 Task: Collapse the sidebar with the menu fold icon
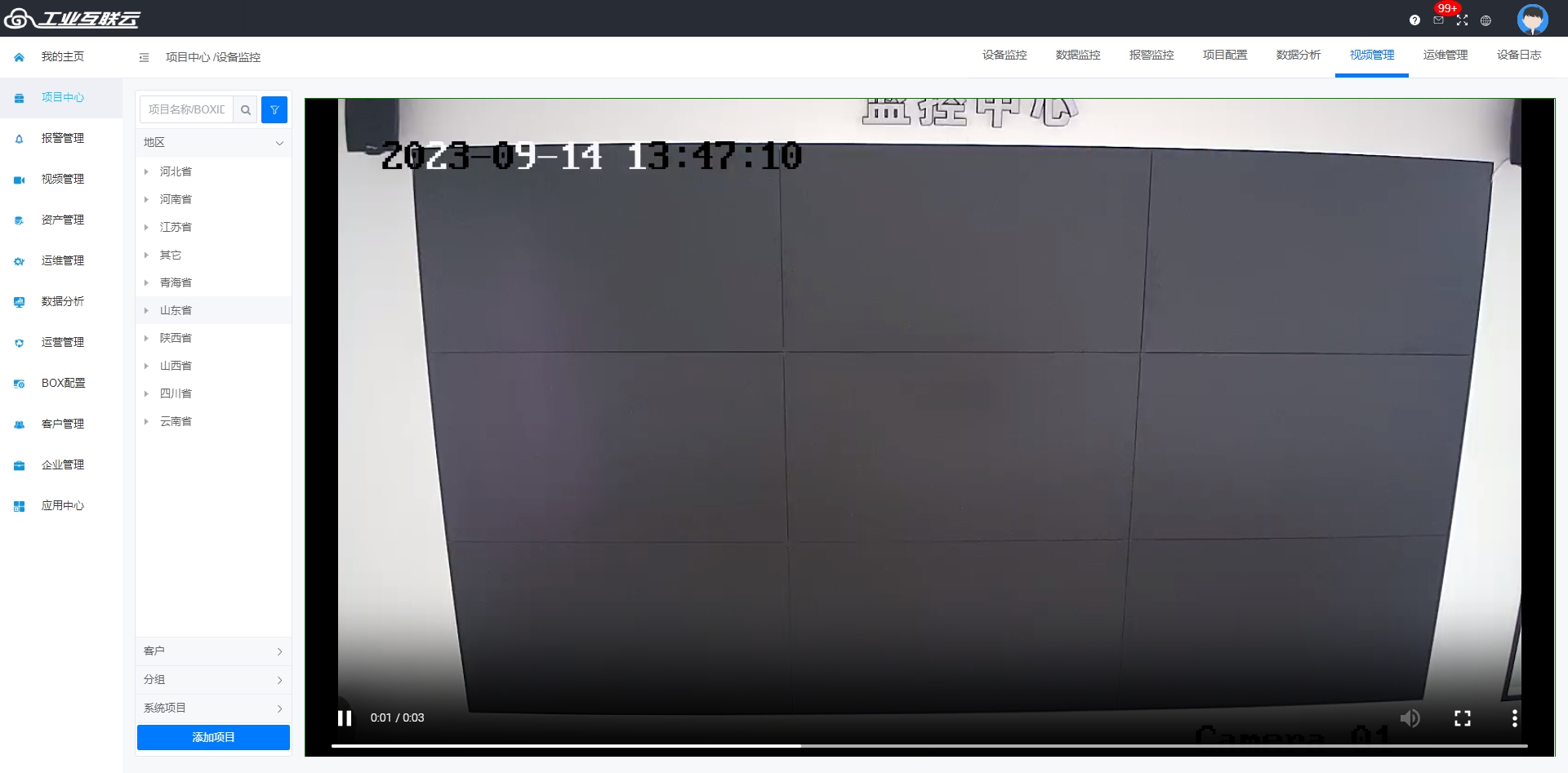coord(144,57)
